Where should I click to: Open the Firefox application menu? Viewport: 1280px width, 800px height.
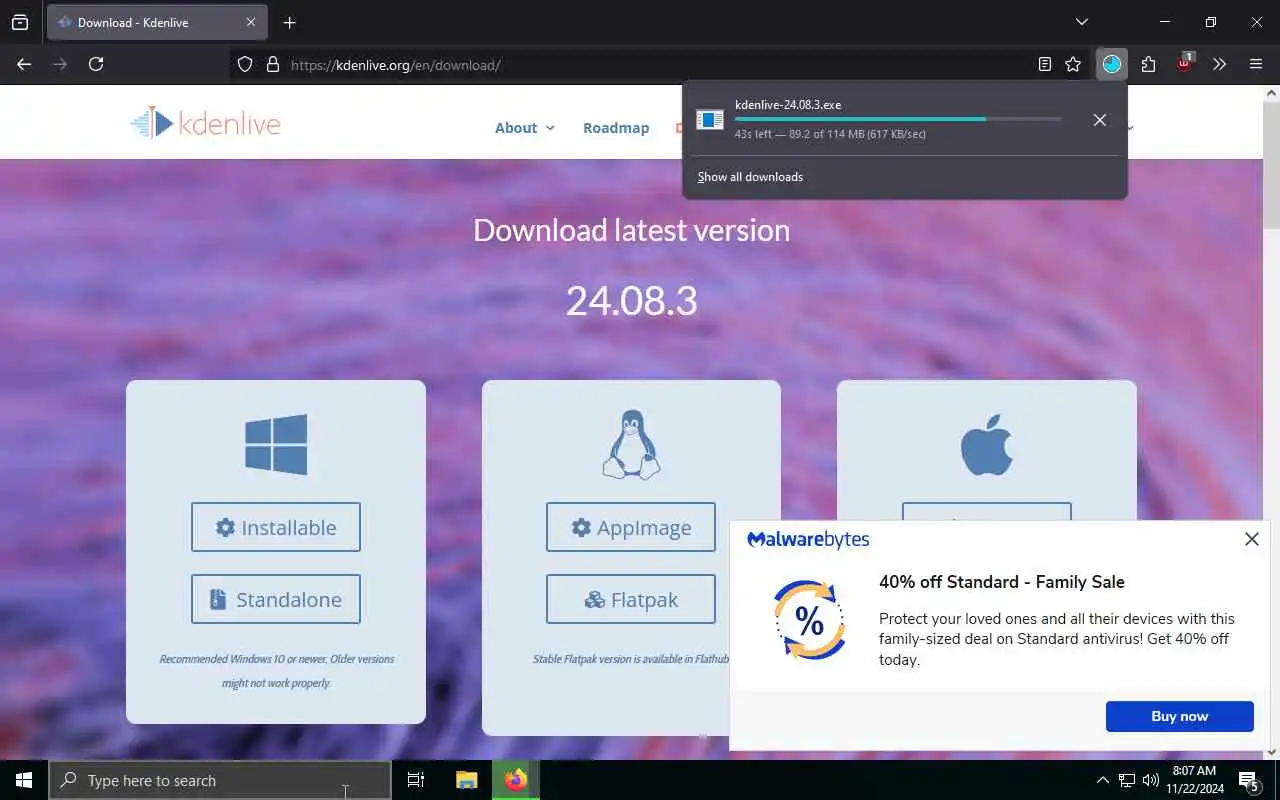click(x=1256, y=64)
